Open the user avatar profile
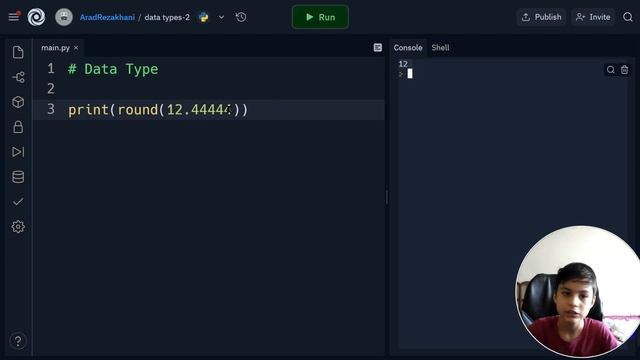This screenshot has width=640, height=360. [64, 17]
